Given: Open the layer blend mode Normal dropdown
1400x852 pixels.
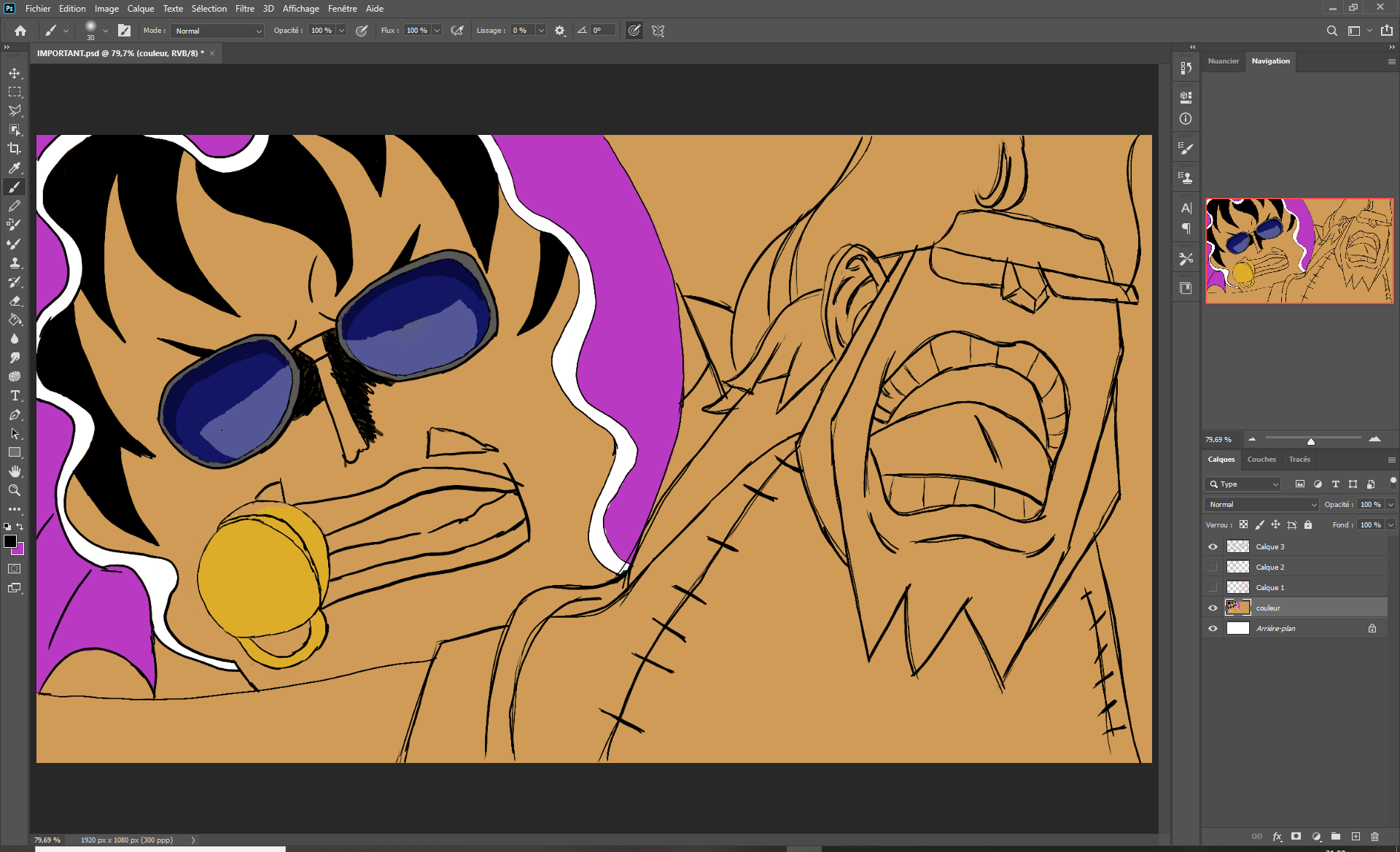Looking at the screenshot, I should 1262,504.
